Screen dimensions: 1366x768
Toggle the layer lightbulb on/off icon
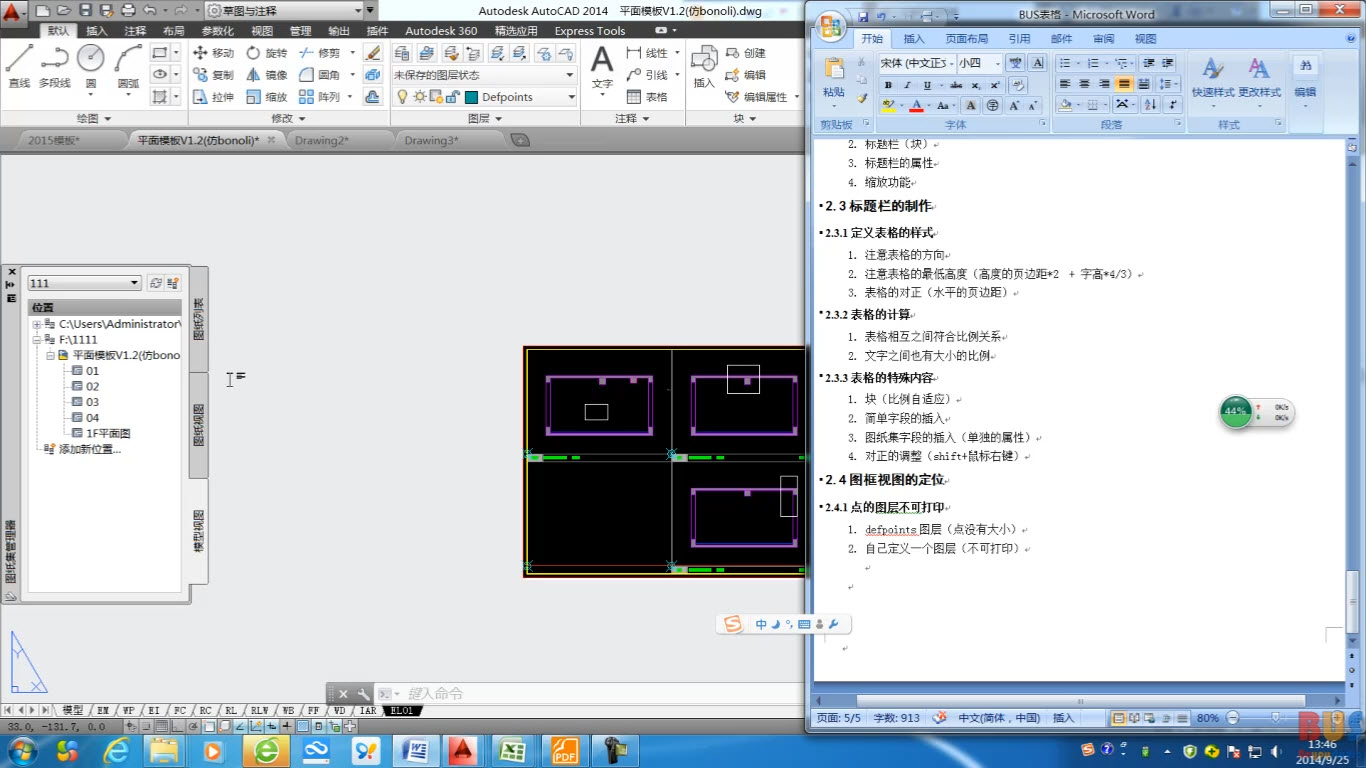point(403,97)
